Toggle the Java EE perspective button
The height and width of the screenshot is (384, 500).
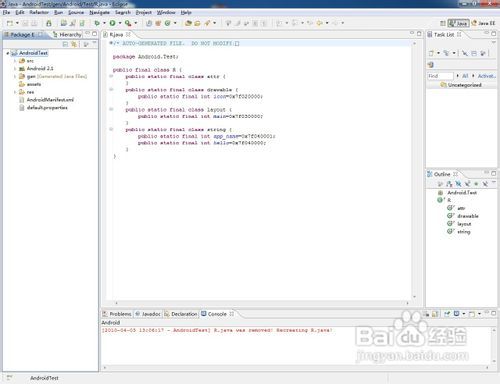[483, 23]
